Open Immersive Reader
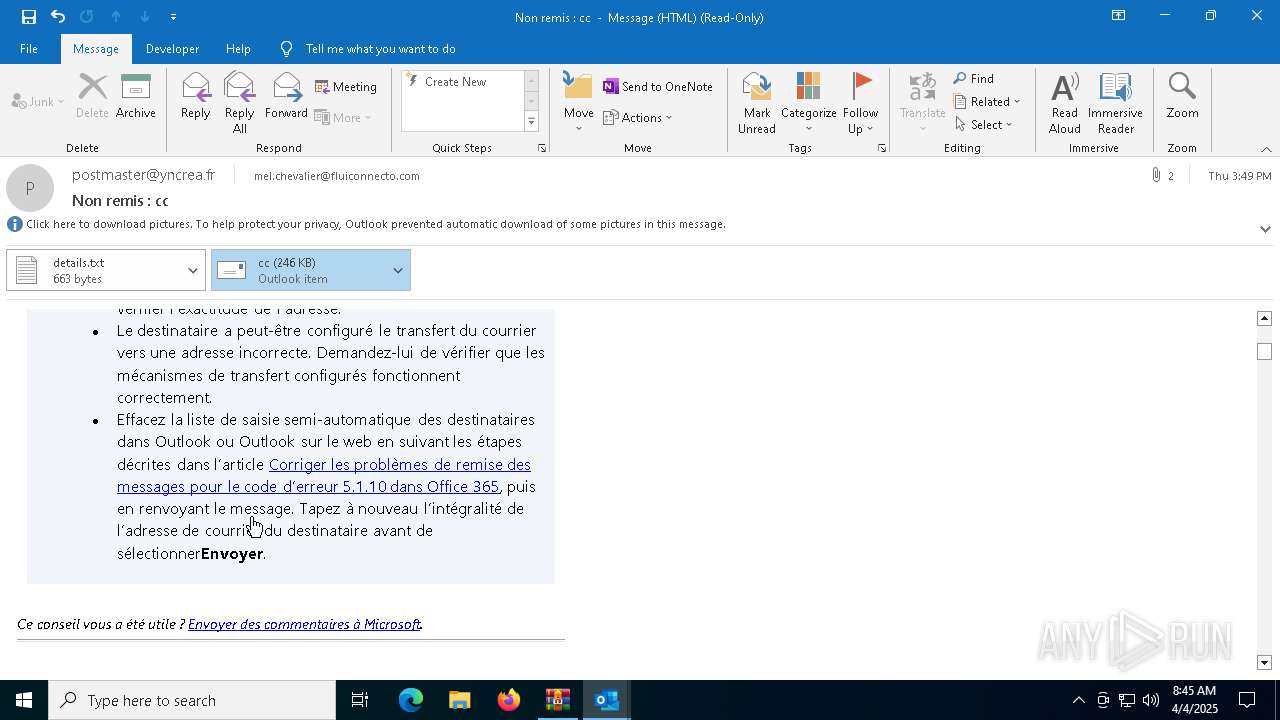1280x720 pixels. [1115, 103]
